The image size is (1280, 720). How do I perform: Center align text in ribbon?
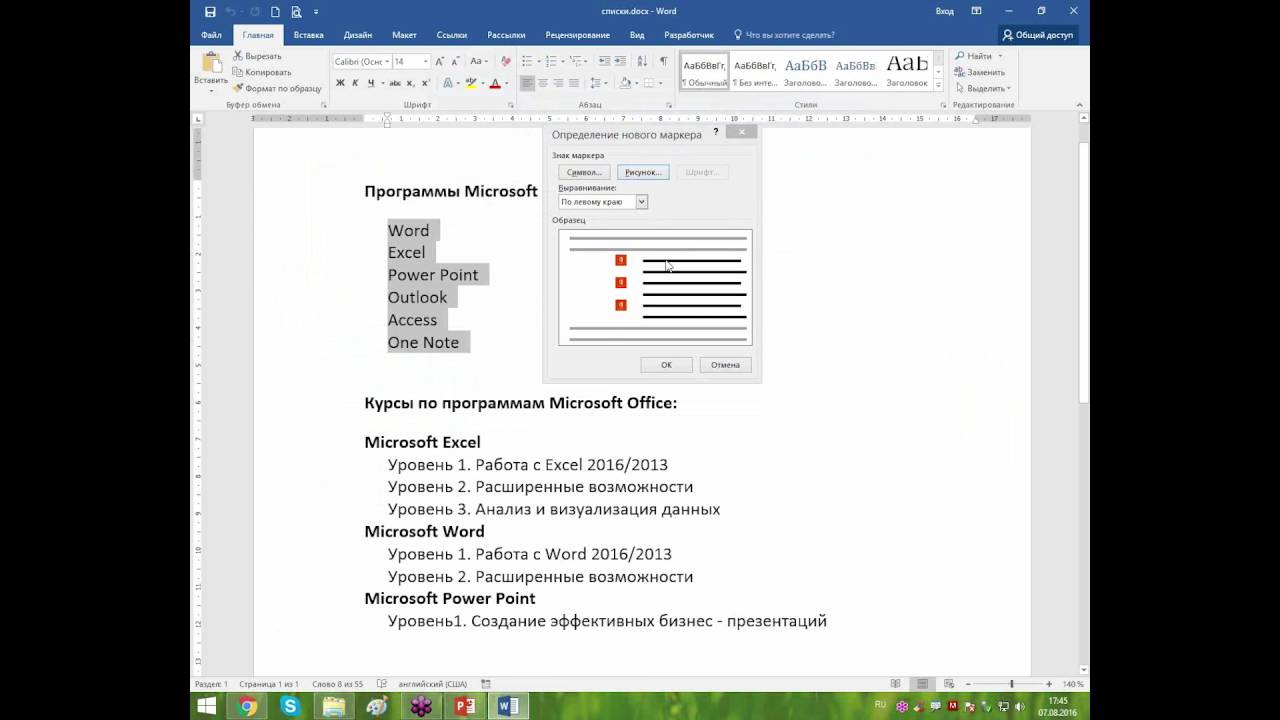(x=543, y=83)
